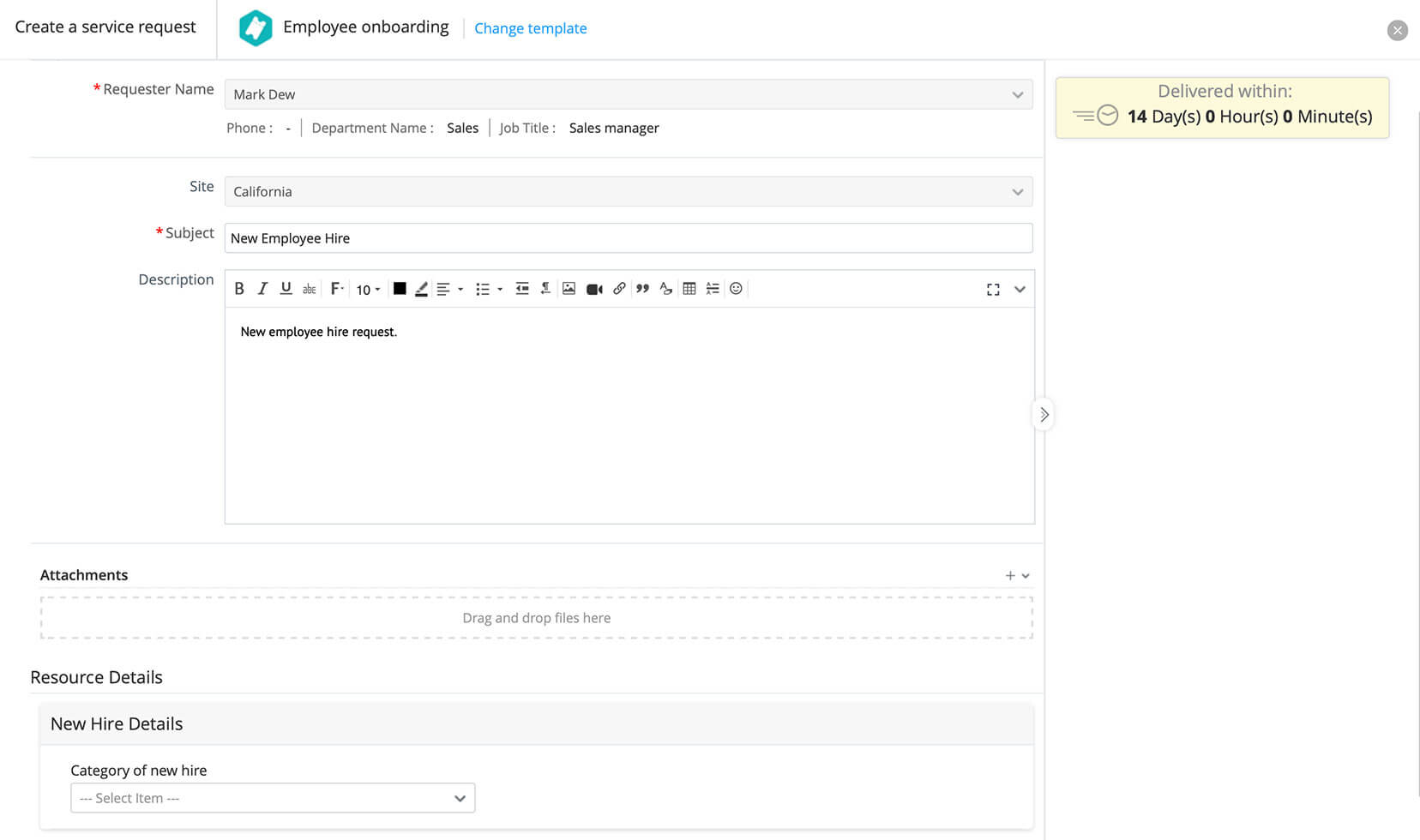Expand the description editor to fullscreen
Image resolution: width=1420 pixels, height=840 pixels.
coord(993,290)
